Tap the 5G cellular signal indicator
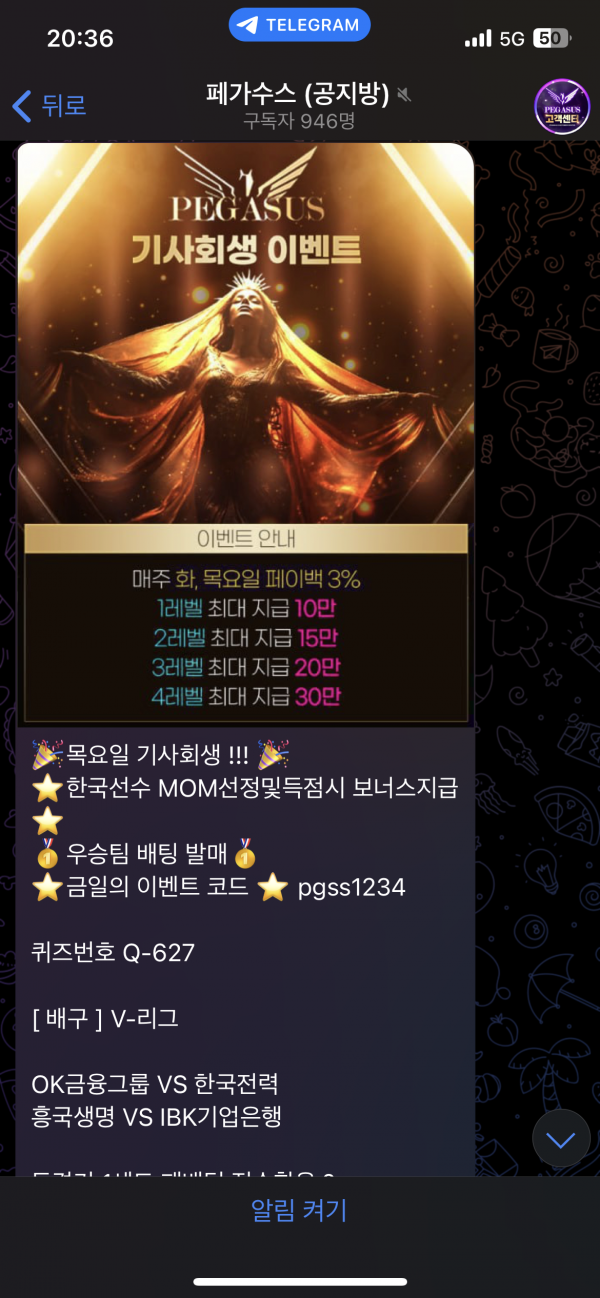The height and width of the screenshot is (1298, 600). point(512,39)
